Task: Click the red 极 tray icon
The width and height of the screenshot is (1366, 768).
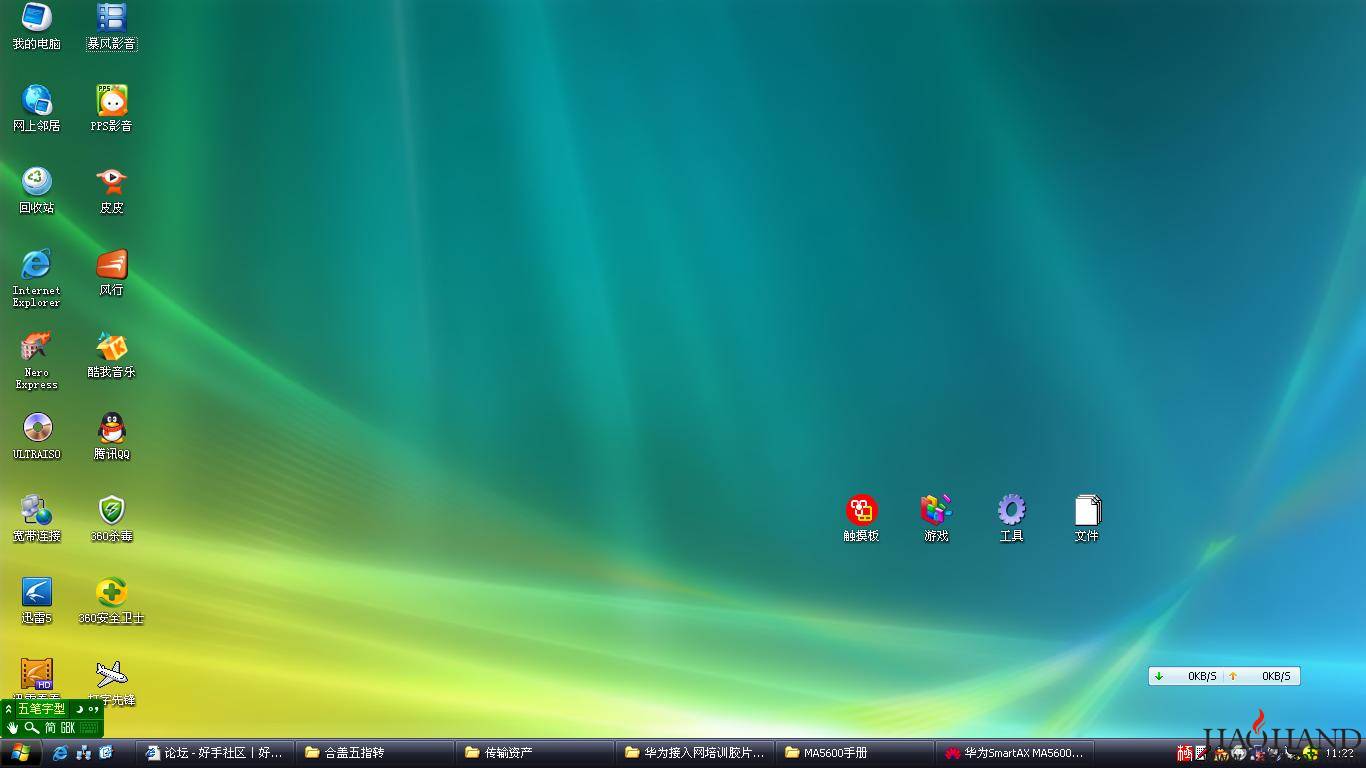Action: point(1185,753)
